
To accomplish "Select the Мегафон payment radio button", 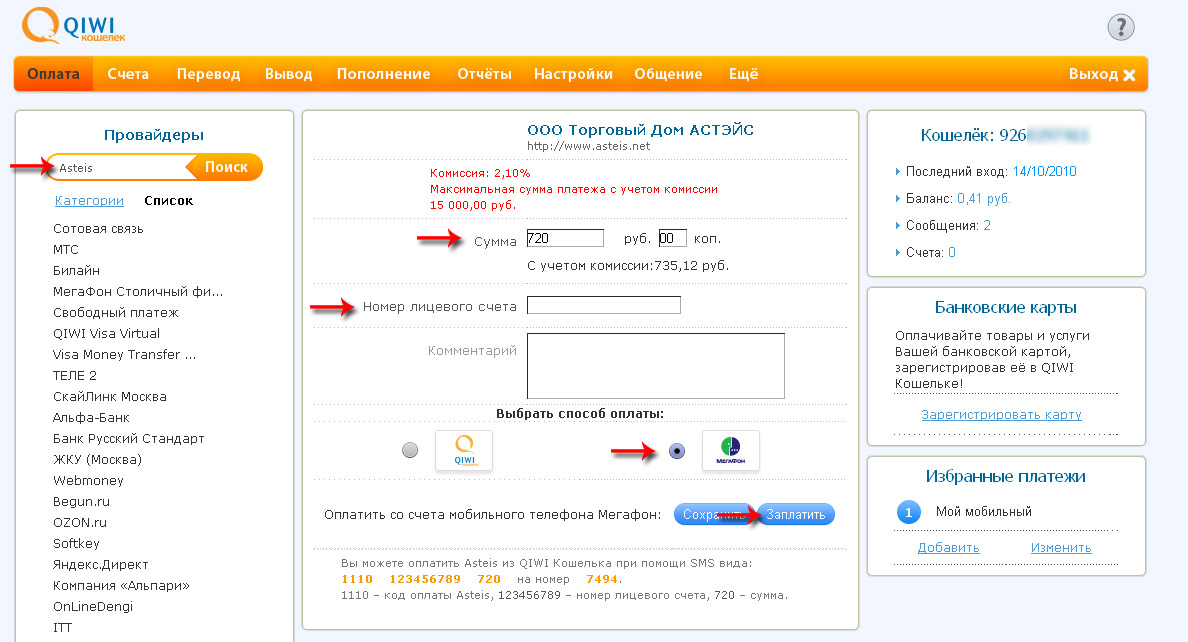I will pyautogui.click(x=677, y=451).
